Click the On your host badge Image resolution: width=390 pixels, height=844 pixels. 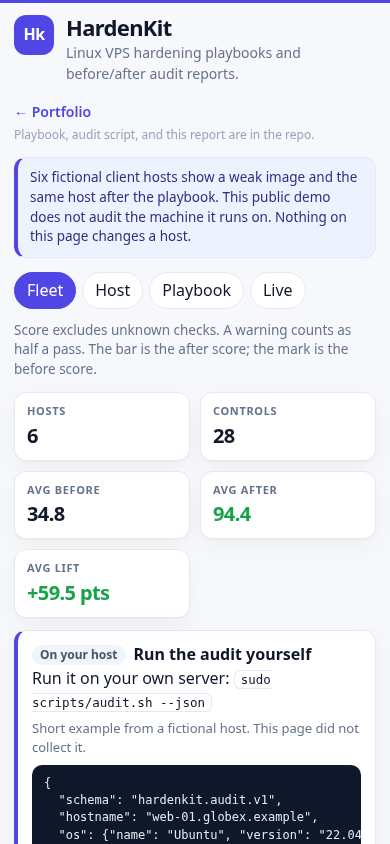(79, 655)
